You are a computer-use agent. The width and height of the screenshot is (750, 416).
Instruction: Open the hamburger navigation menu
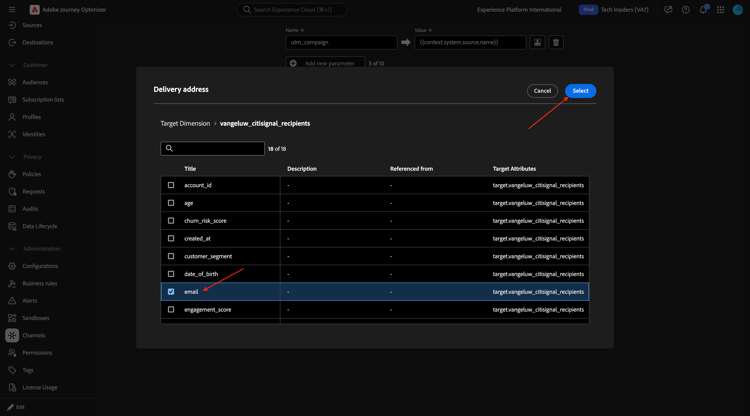[12, 10]
